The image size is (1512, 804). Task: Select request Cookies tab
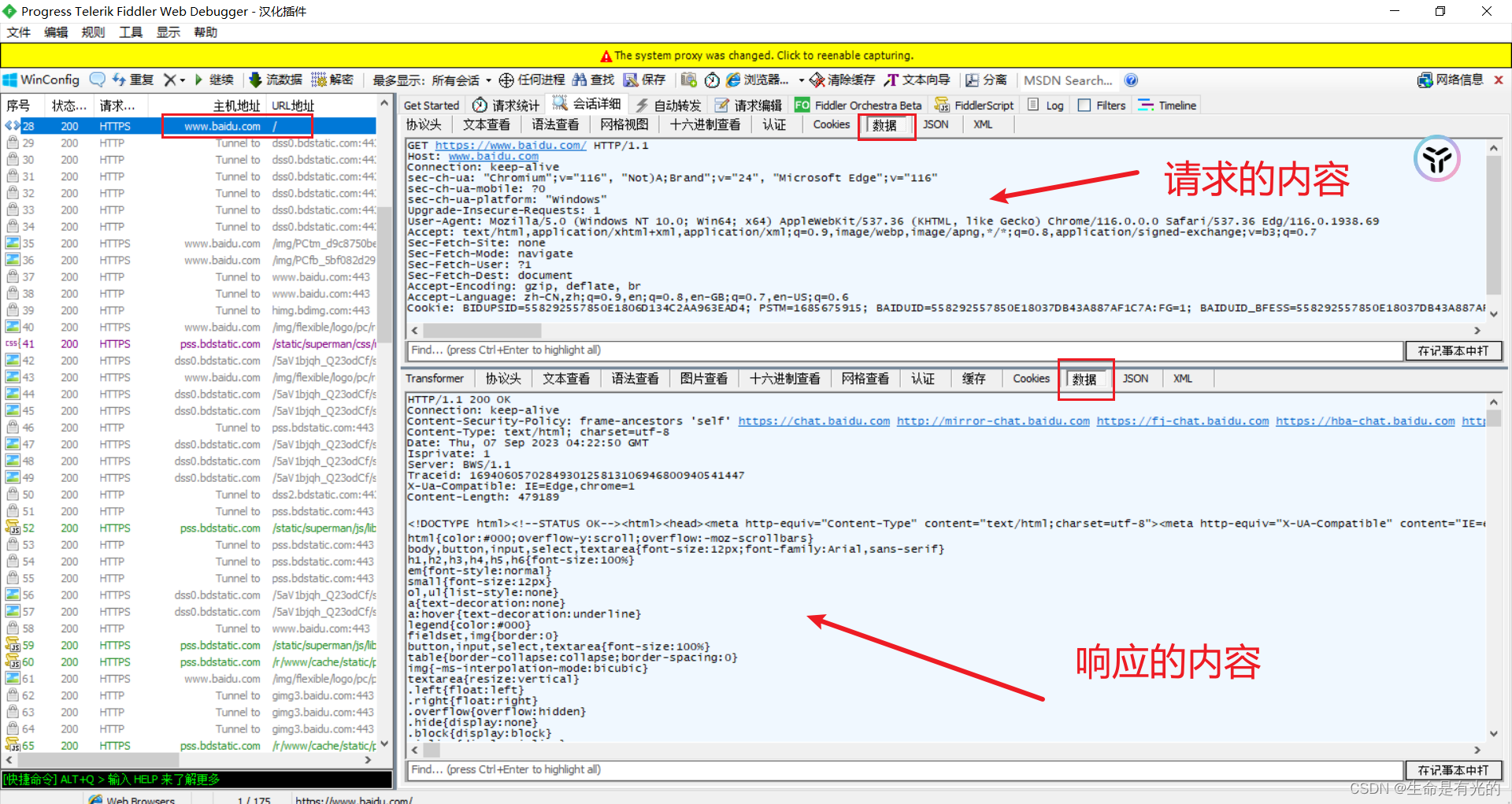pyautogui.click(x=831, y=124)
